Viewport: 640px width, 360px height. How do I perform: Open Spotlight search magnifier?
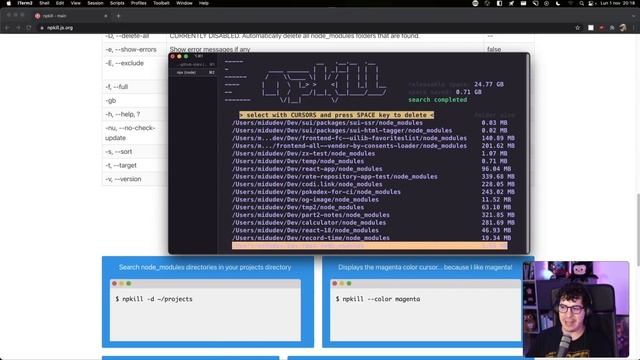(581, 3)
